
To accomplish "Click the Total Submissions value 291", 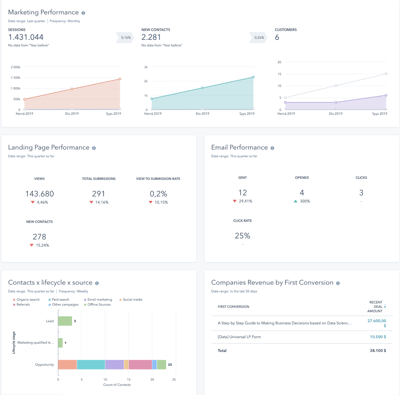I will (x=99, y=194).
